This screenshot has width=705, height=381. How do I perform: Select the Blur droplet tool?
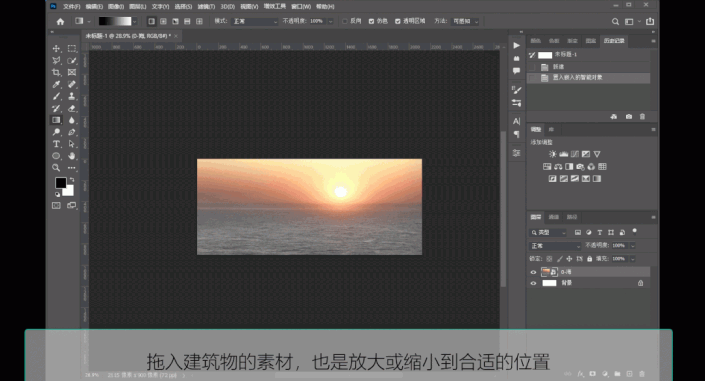tap(71, 120)
